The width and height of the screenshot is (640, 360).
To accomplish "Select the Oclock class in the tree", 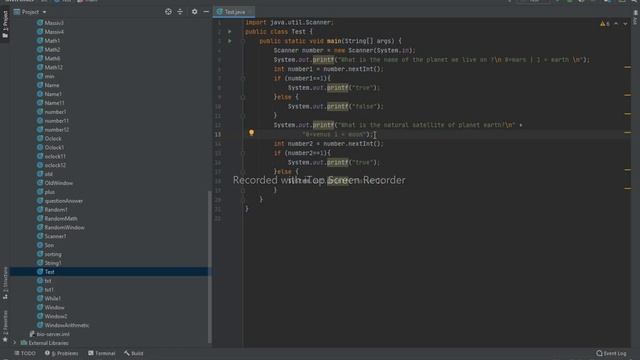I will [53, 139].
